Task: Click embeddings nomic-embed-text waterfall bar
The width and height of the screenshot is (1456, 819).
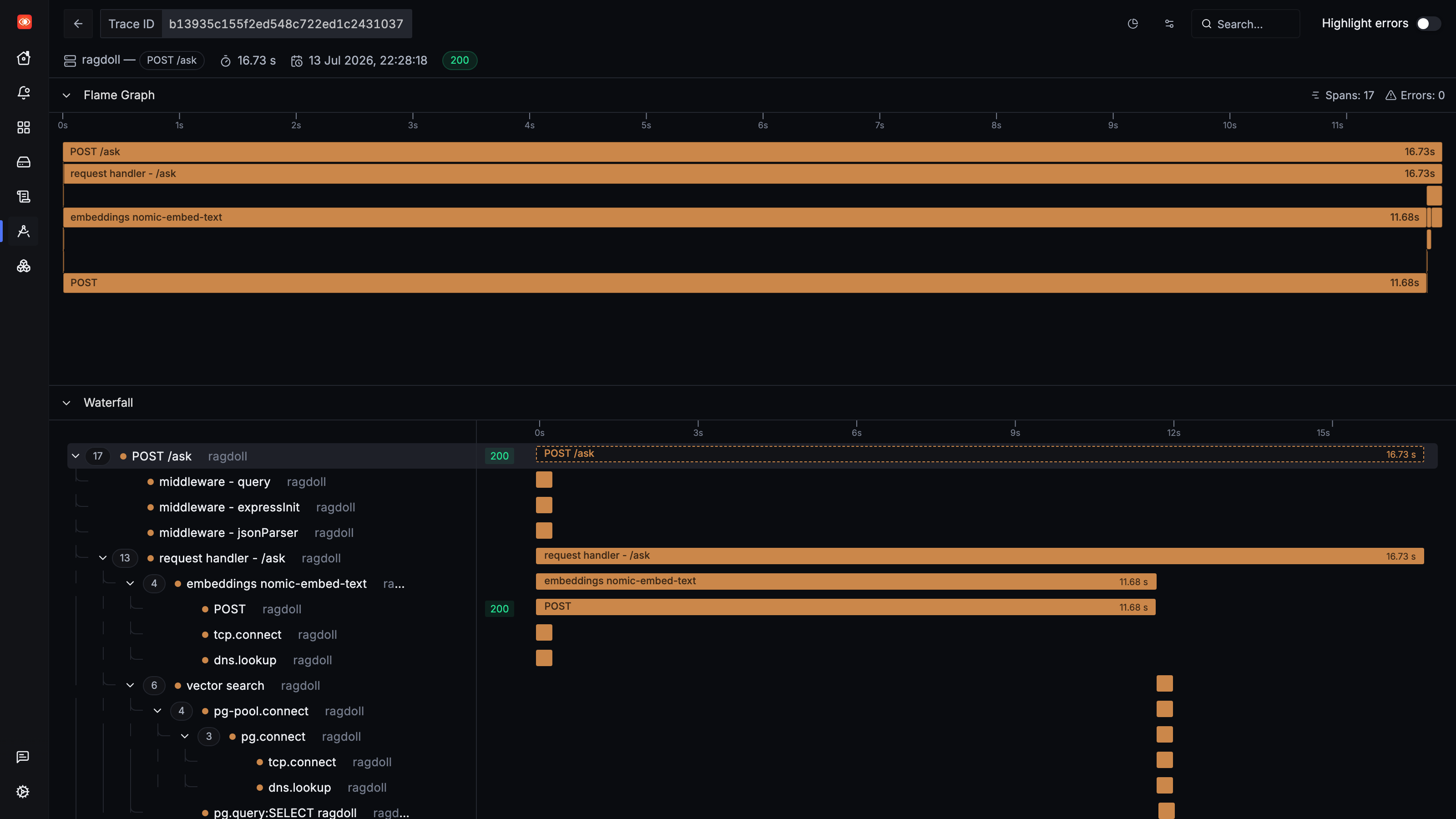Action: 845,581
